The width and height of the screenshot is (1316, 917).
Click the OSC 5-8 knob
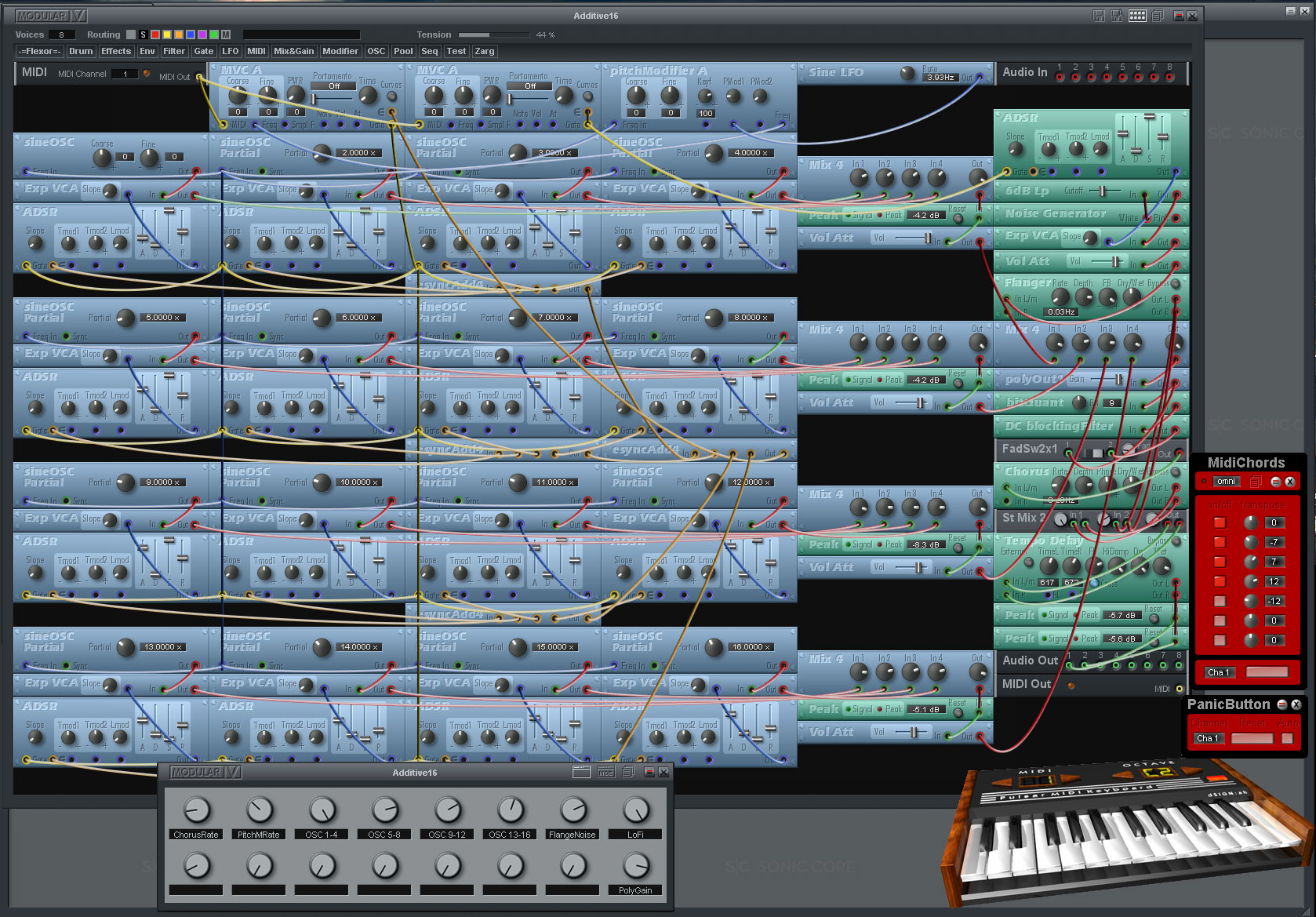385,810
